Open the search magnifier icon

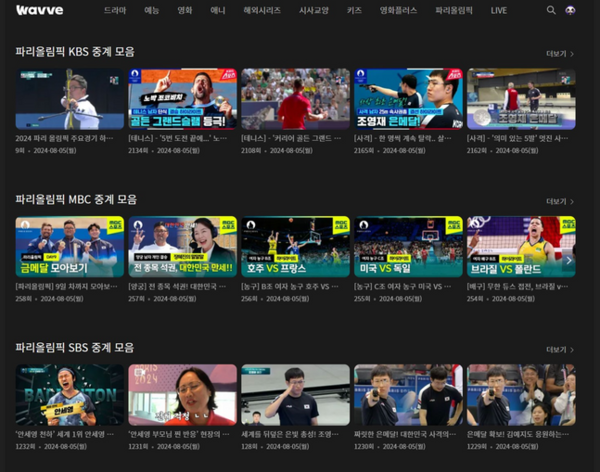[x=551, y=10]
